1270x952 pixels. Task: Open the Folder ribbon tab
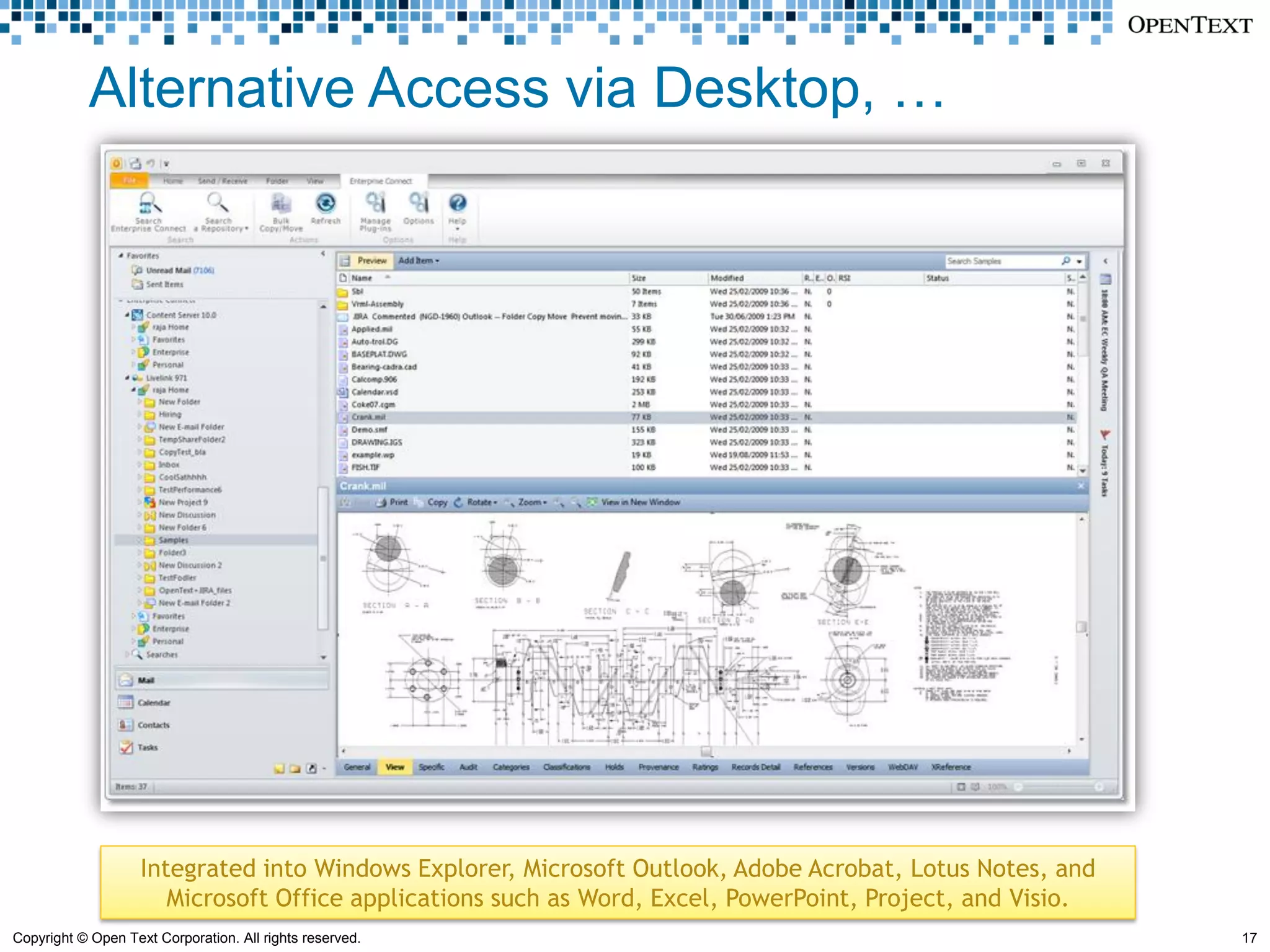277,181
